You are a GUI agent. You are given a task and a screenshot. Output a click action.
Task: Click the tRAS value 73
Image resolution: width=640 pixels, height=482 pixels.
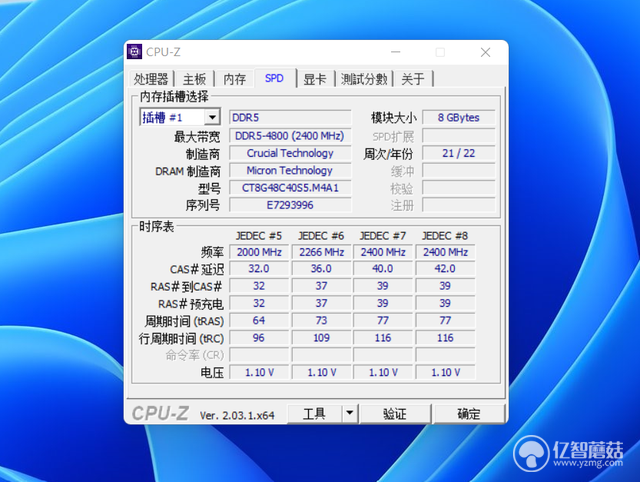321,320
